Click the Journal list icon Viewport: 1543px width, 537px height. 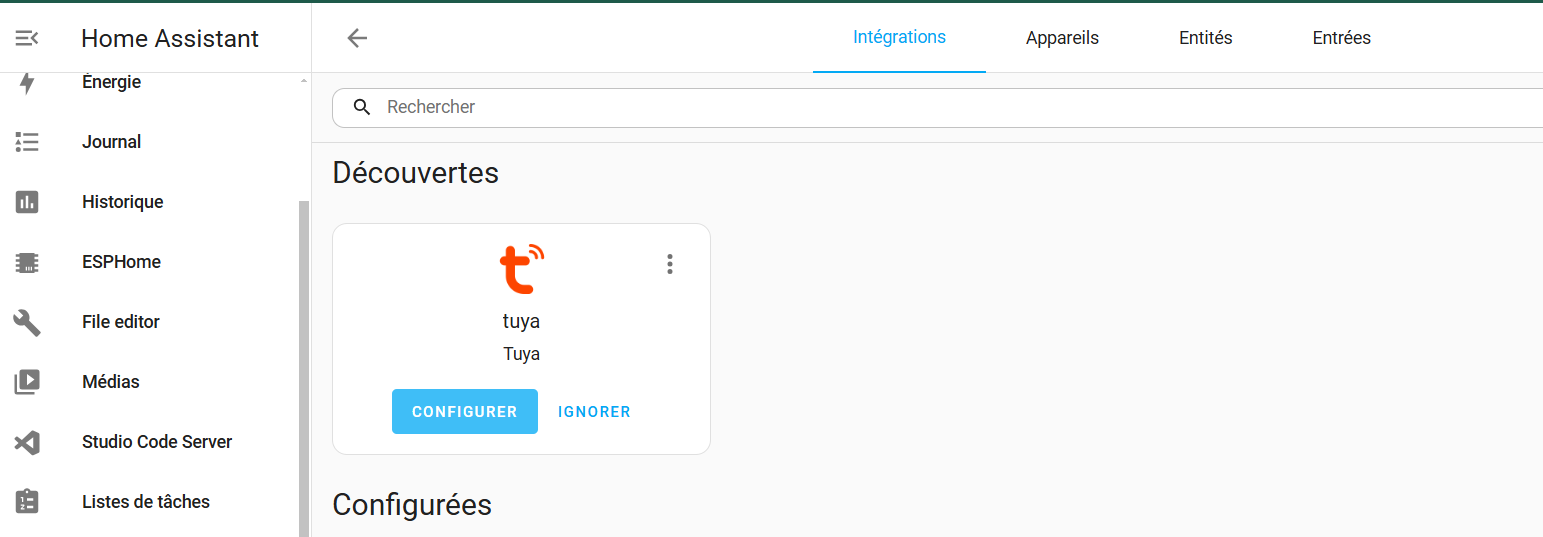(27, 142)
